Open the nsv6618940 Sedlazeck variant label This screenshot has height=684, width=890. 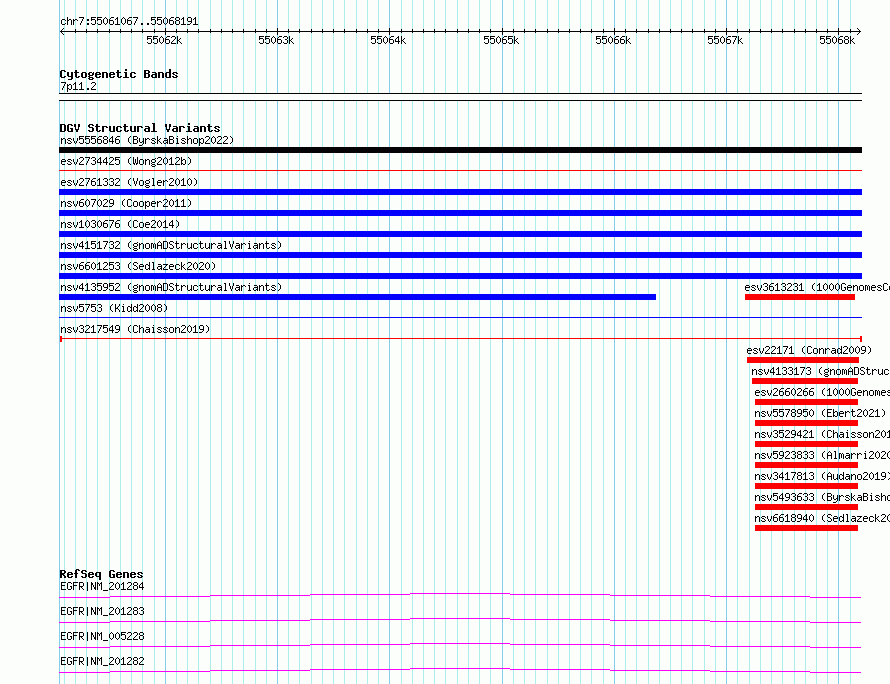[x=822, y=518]
